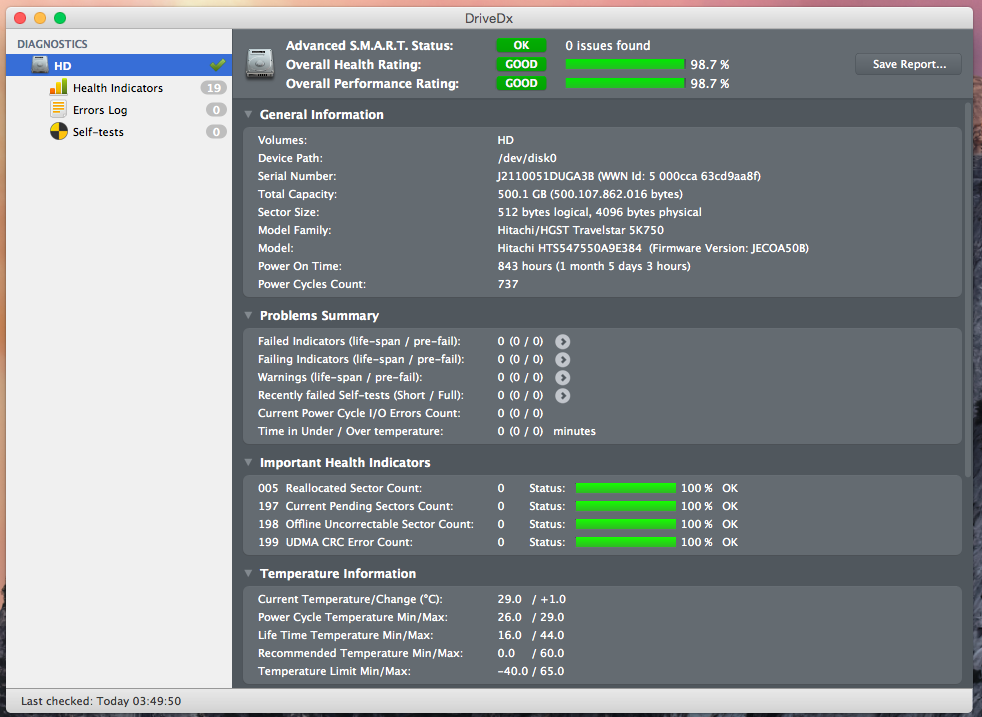Click GOOD badge for Overall Health Rating
The width and height of the screenshot is (982, 717).
521,64
